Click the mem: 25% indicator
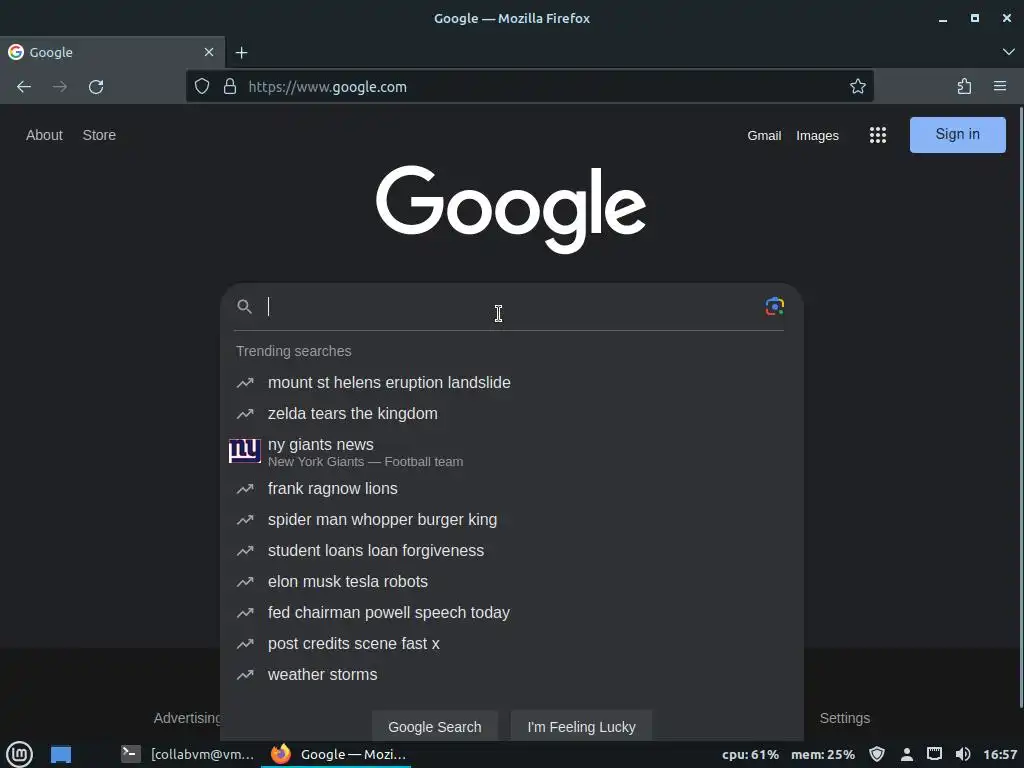Image resolution: width=1024 pixels, height=768 pixels. (823, 754)
